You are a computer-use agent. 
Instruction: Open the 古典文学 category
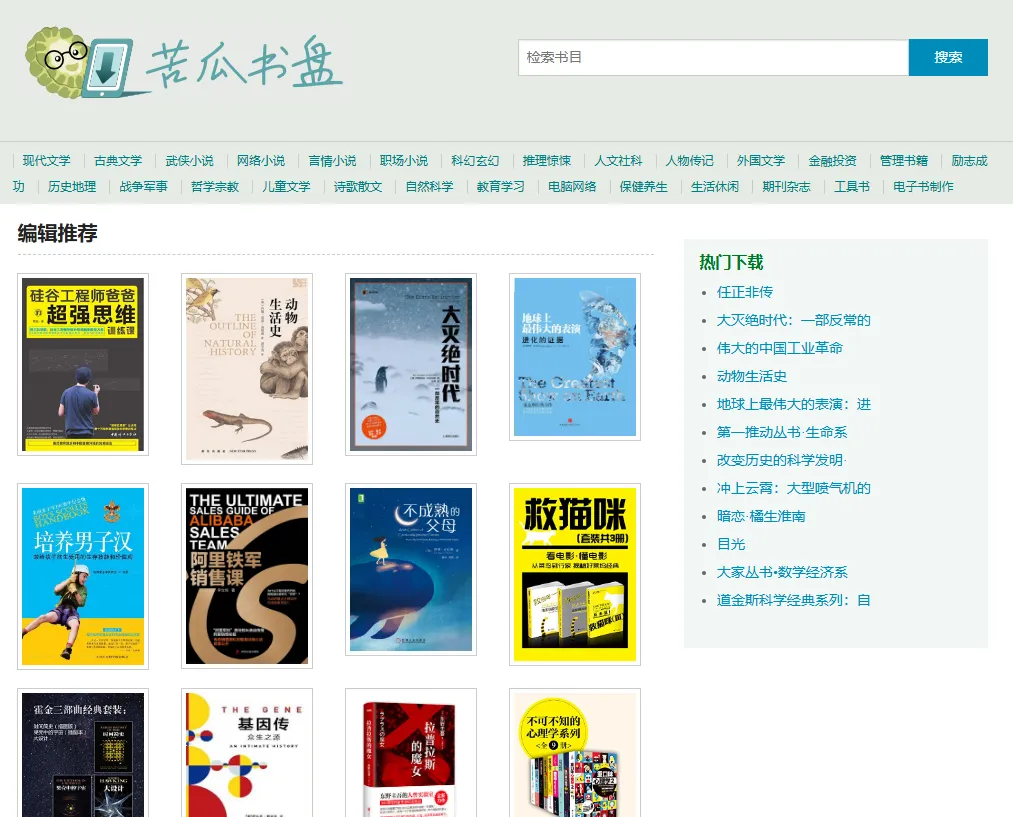pos(118,161)
